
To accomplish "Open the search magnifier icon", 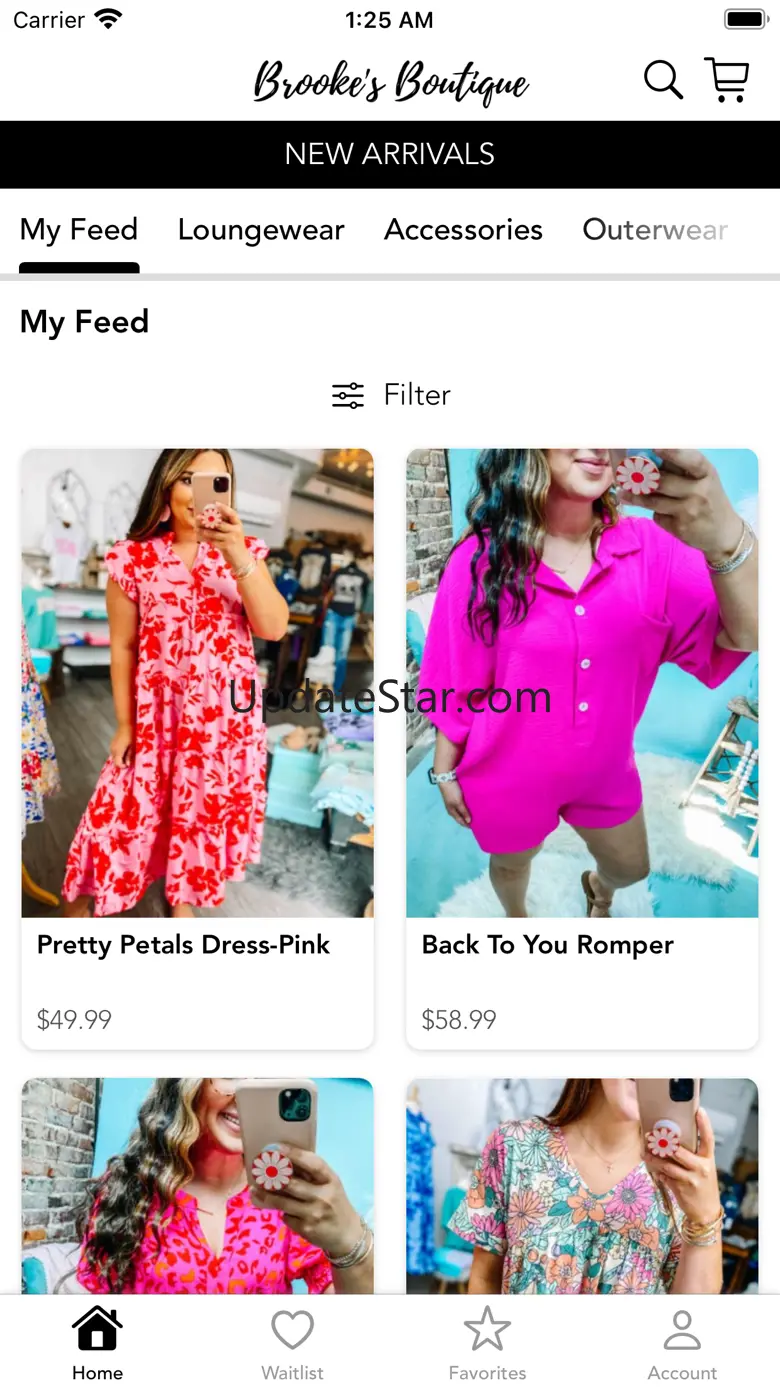I will (663, 80).
